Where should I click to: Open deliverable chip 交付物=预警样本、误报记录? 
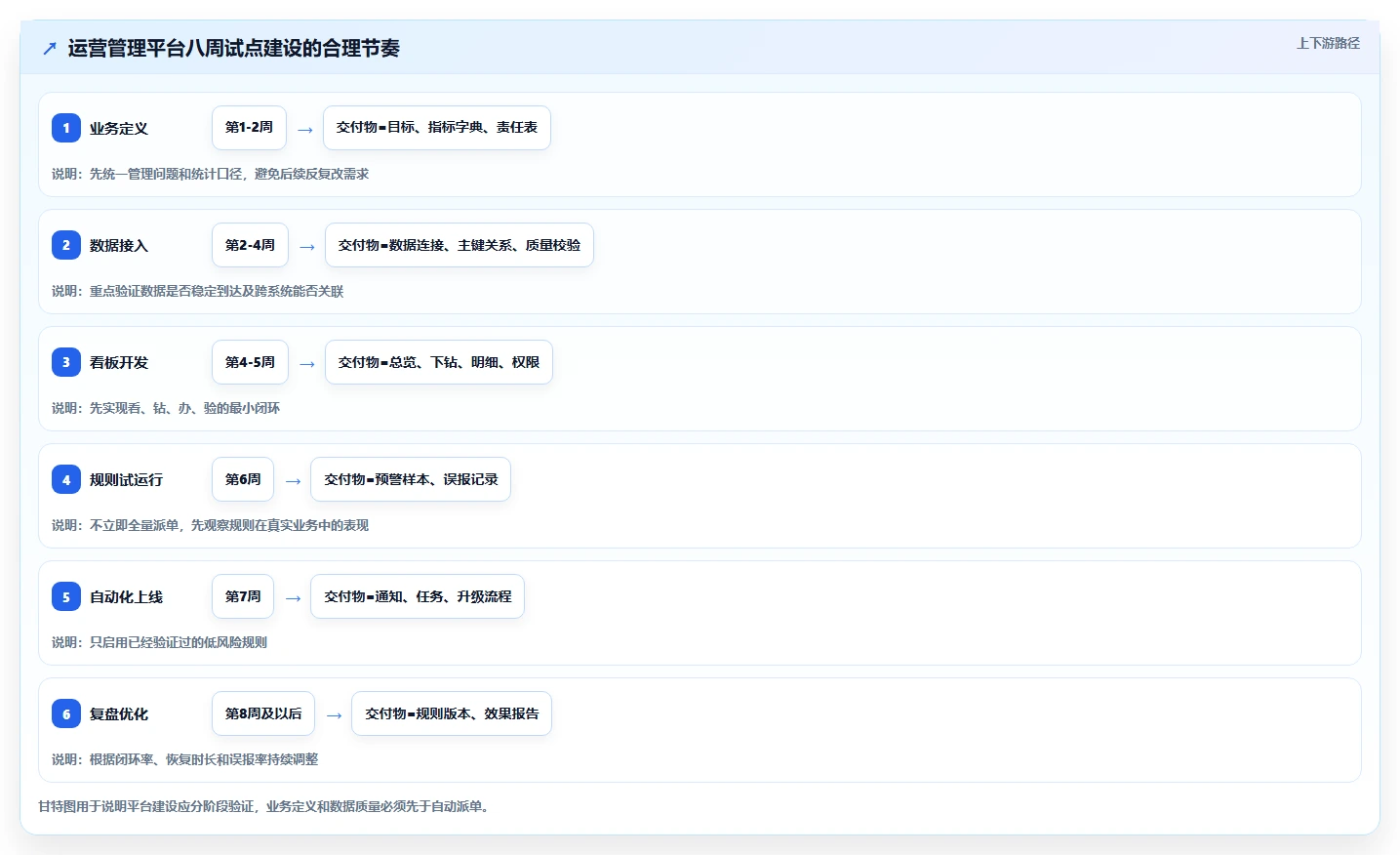coord(411,479)
